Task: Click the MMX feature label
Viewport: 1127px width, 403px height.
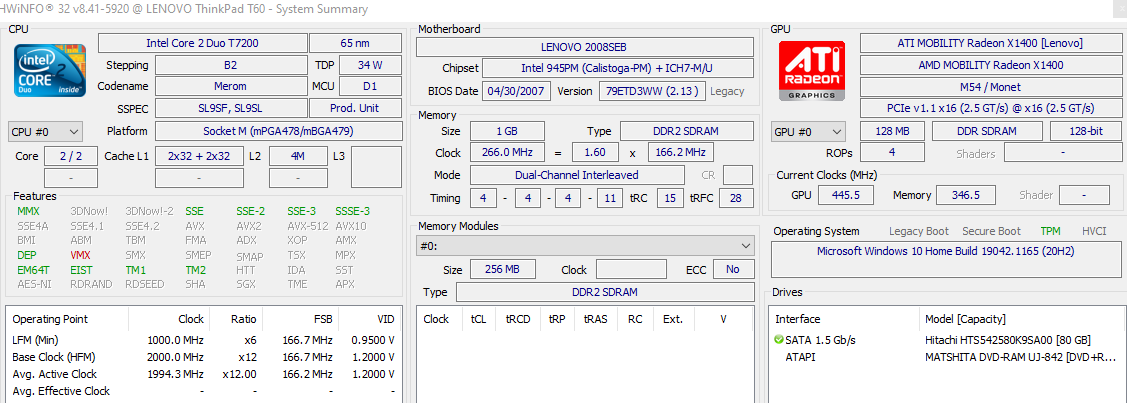Action: (28, 211)
